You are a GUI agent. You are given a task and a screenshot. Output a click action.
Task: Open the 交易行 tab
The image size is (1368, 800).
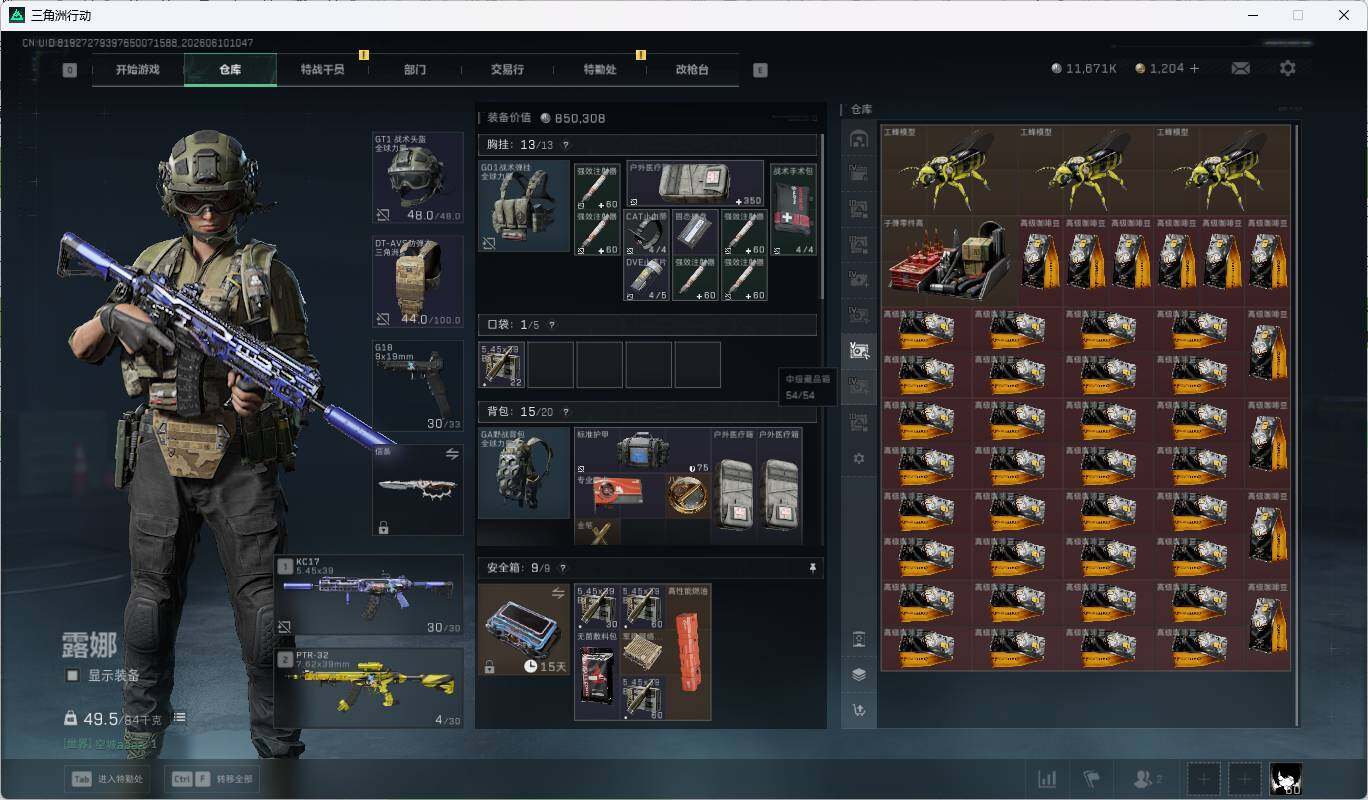click(x=507, y=70)
